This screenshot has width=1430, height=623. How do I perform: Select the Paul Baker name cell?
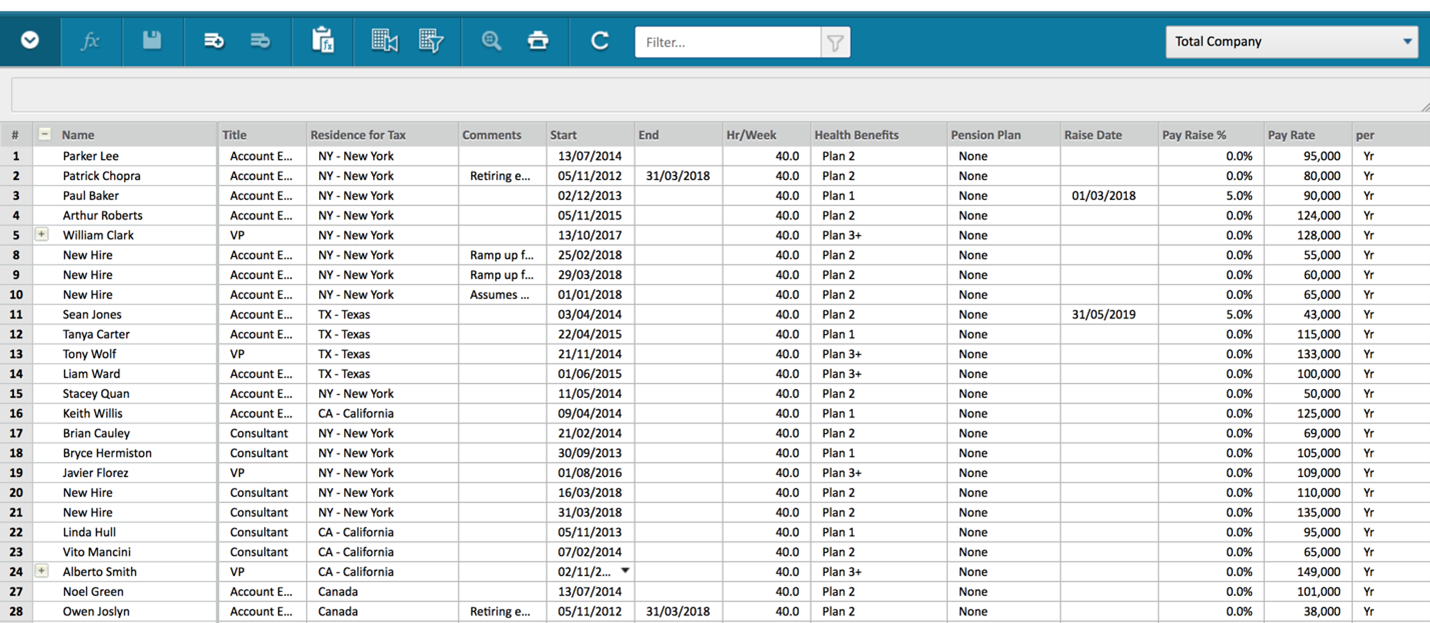(126, 196)
